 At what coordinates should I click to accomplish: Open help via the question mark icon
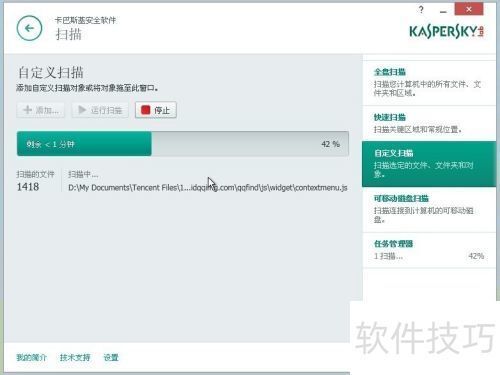coord(421,10)
